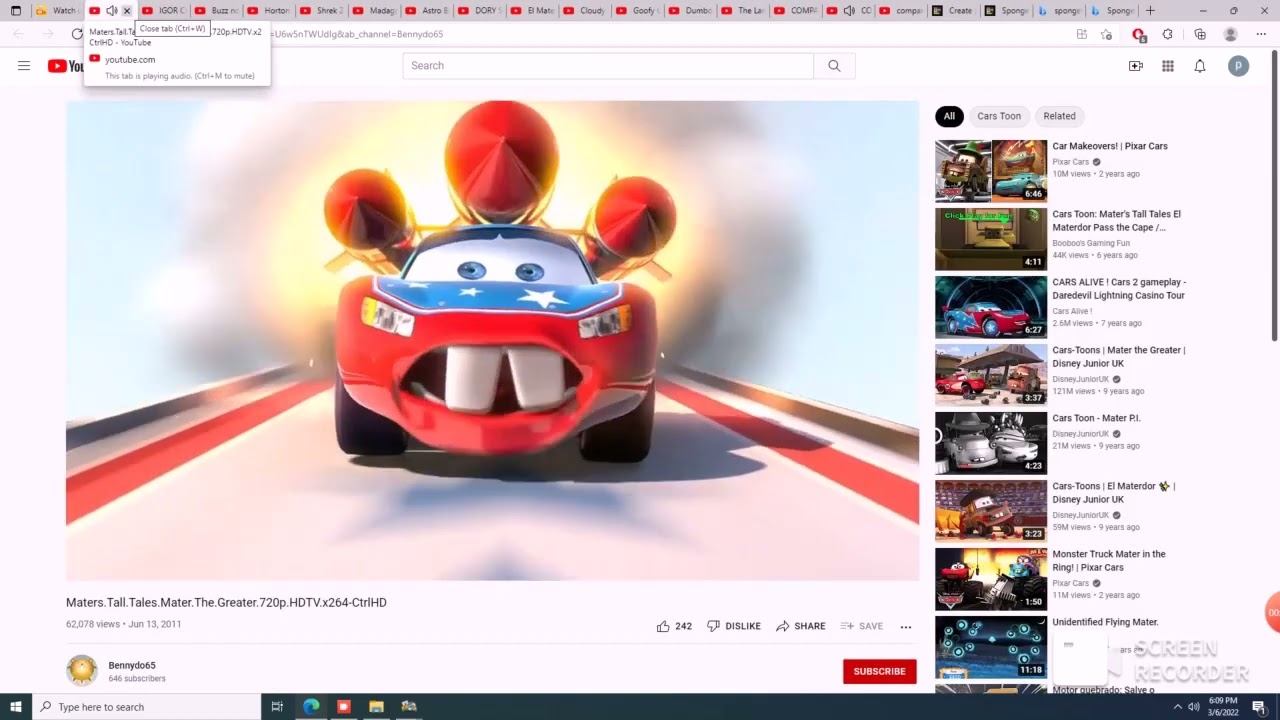Switch to the Dumbo tab
Screen dimensions: 1280x720
690,11
